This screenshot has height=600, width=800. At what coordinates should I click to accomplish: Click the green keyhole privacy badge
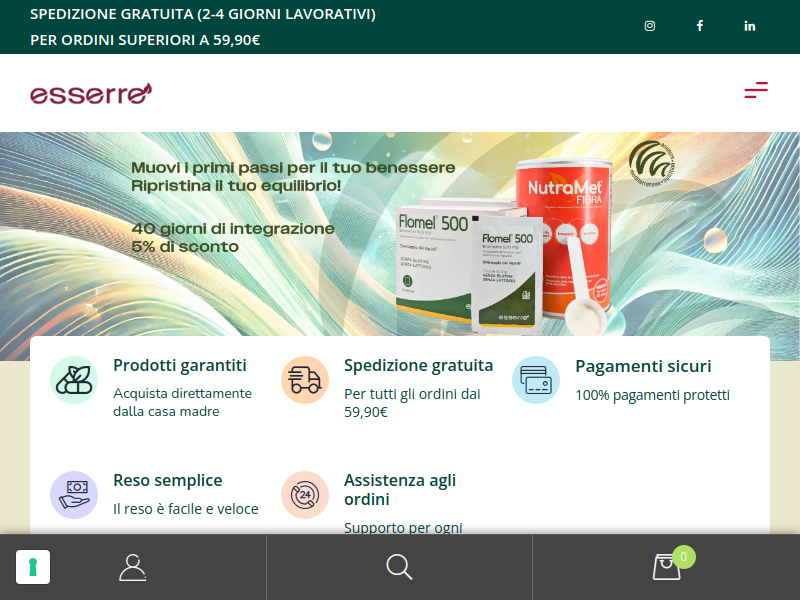pyautogui.click(x=33, y=567)
